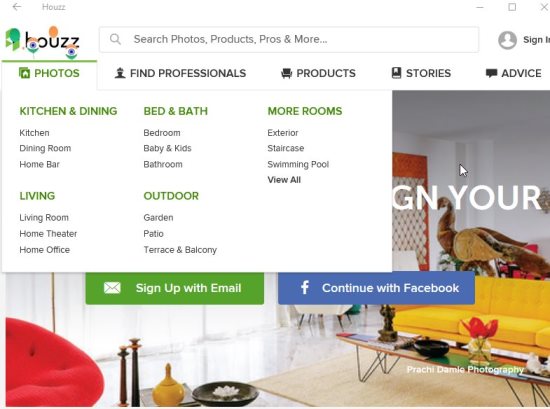Select the Home Theater category
This screenshot has height=409, width=550.
tap(48, 234)
